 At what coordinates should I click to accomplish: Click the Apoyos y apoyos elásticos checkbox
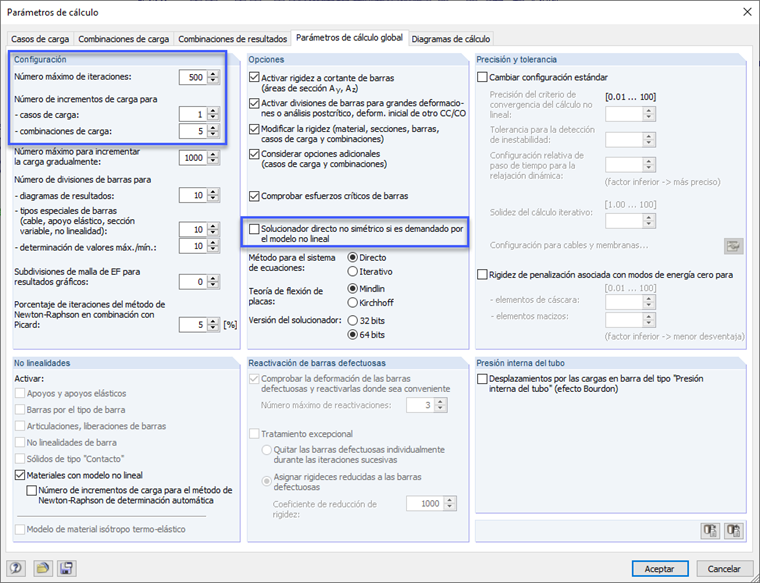pos(20,393)
